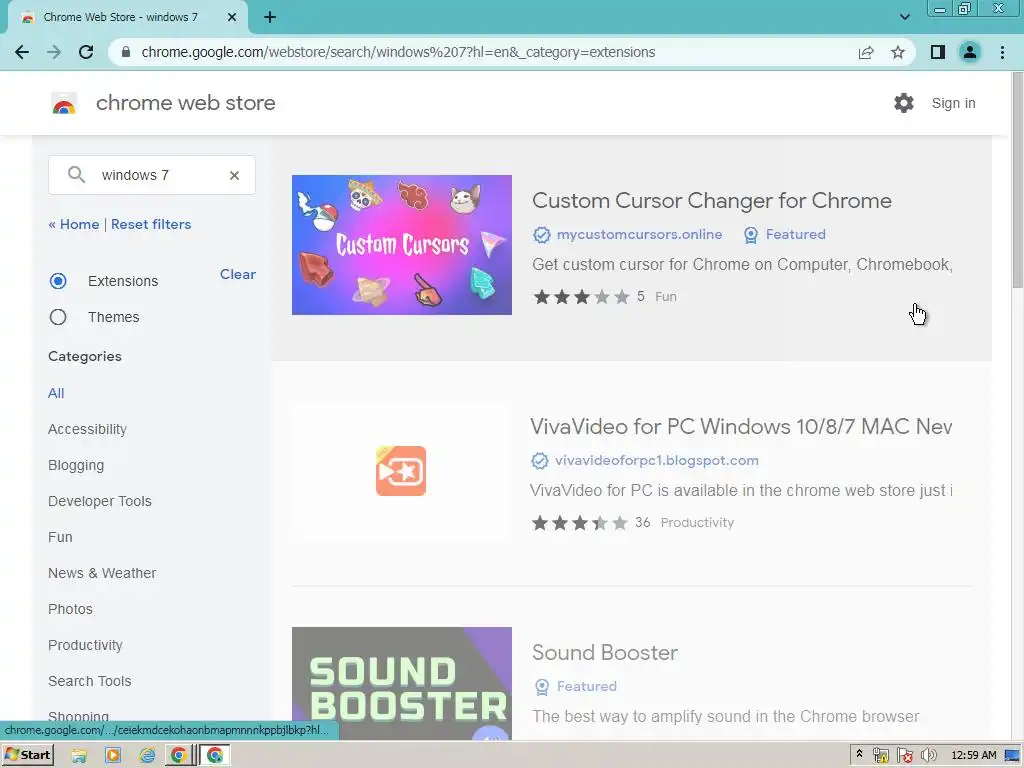Filter by Search Tools category
Viewport: 1024px width, 768px height.
pos(89,681)
